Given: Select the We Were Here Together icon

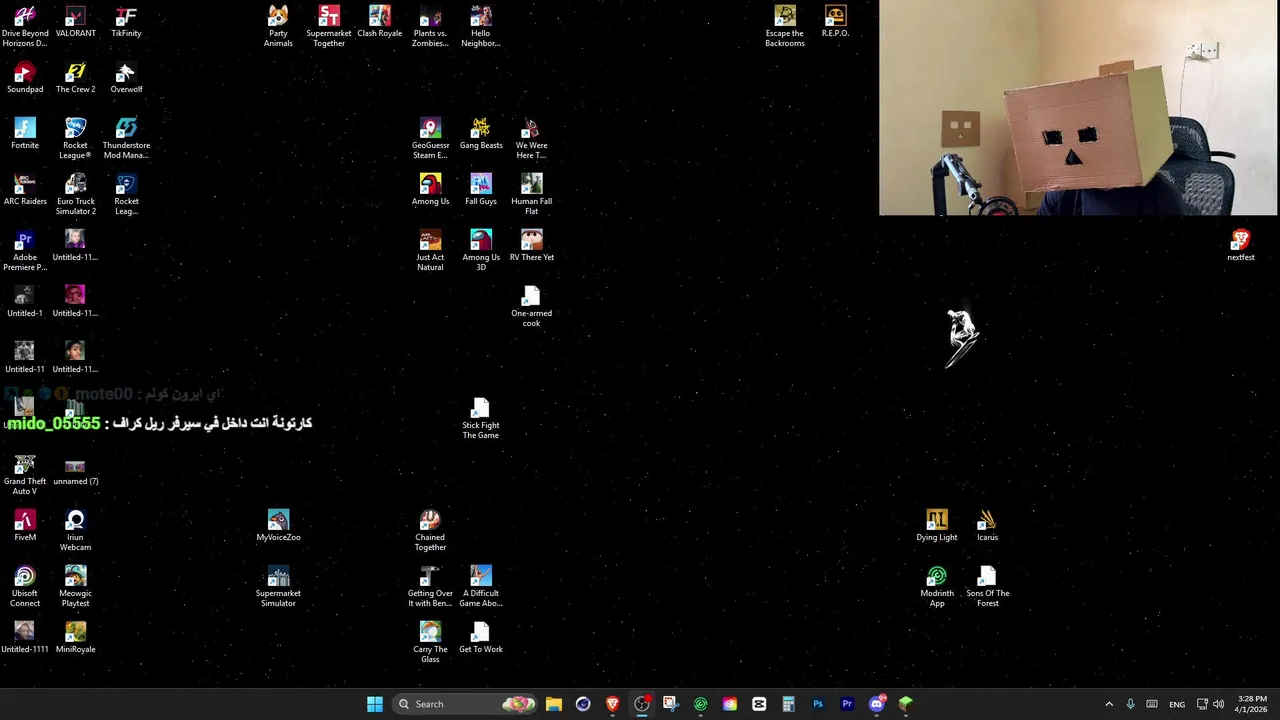Looking at the screenshot, I should pos(531,138).
